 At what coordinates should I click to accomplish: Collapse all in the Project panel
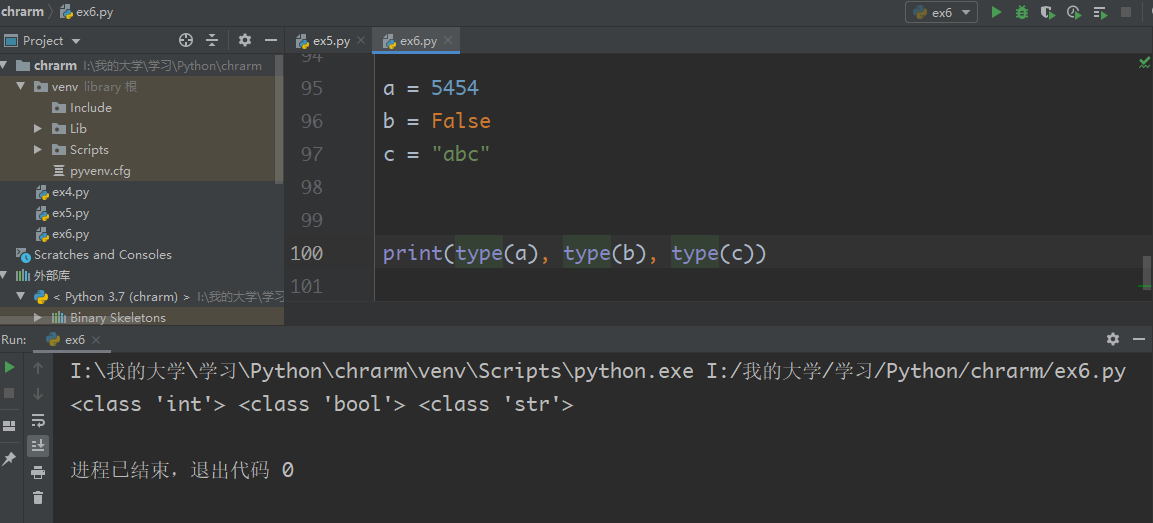212,40
